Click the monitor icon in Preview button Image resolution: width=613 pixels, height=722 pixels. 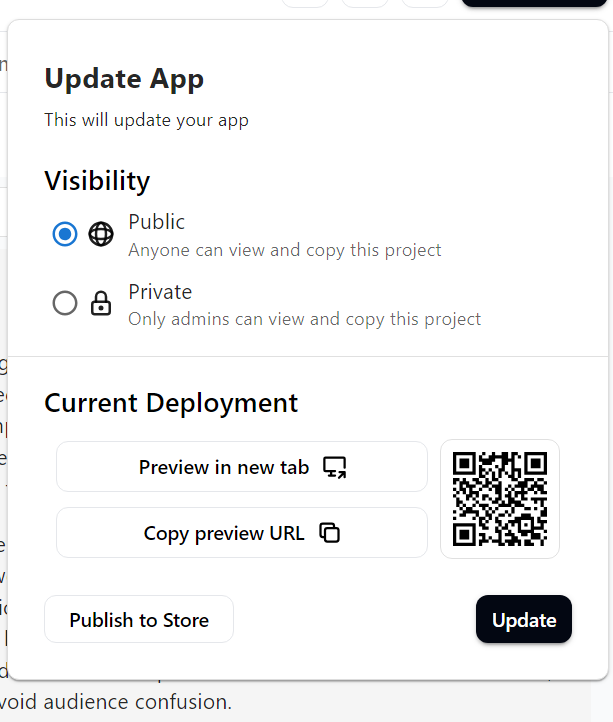pos(335,467)
